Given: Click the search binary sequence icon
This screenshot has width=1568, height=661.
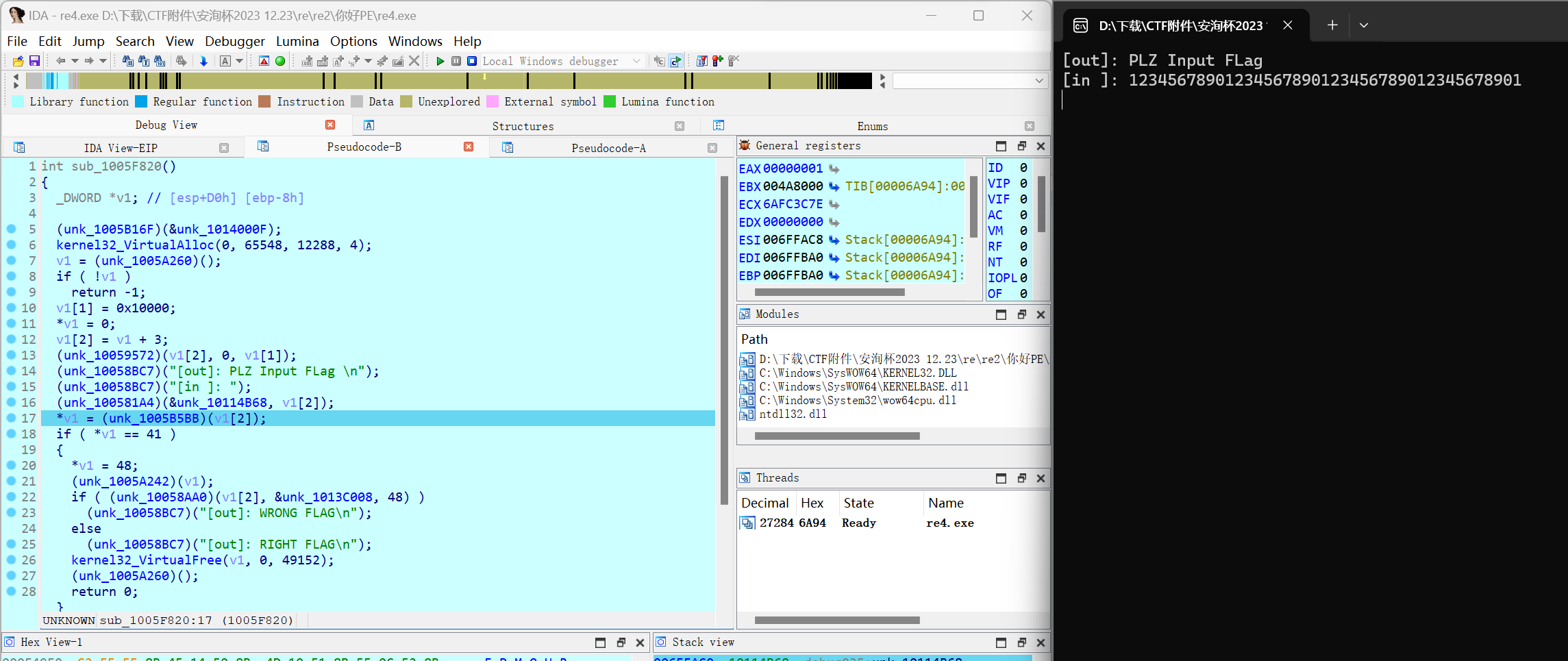Looking at the screenshot, I should 160,61.
